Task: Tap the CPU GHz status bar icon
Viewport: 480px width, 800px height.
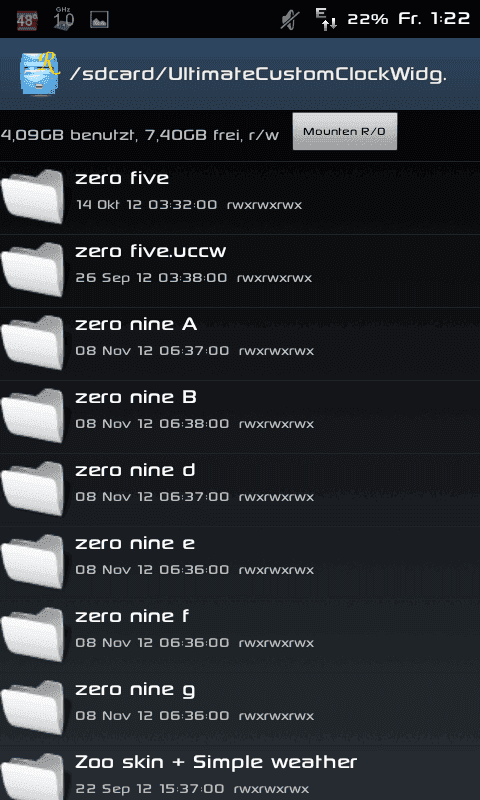Action: 64,19
